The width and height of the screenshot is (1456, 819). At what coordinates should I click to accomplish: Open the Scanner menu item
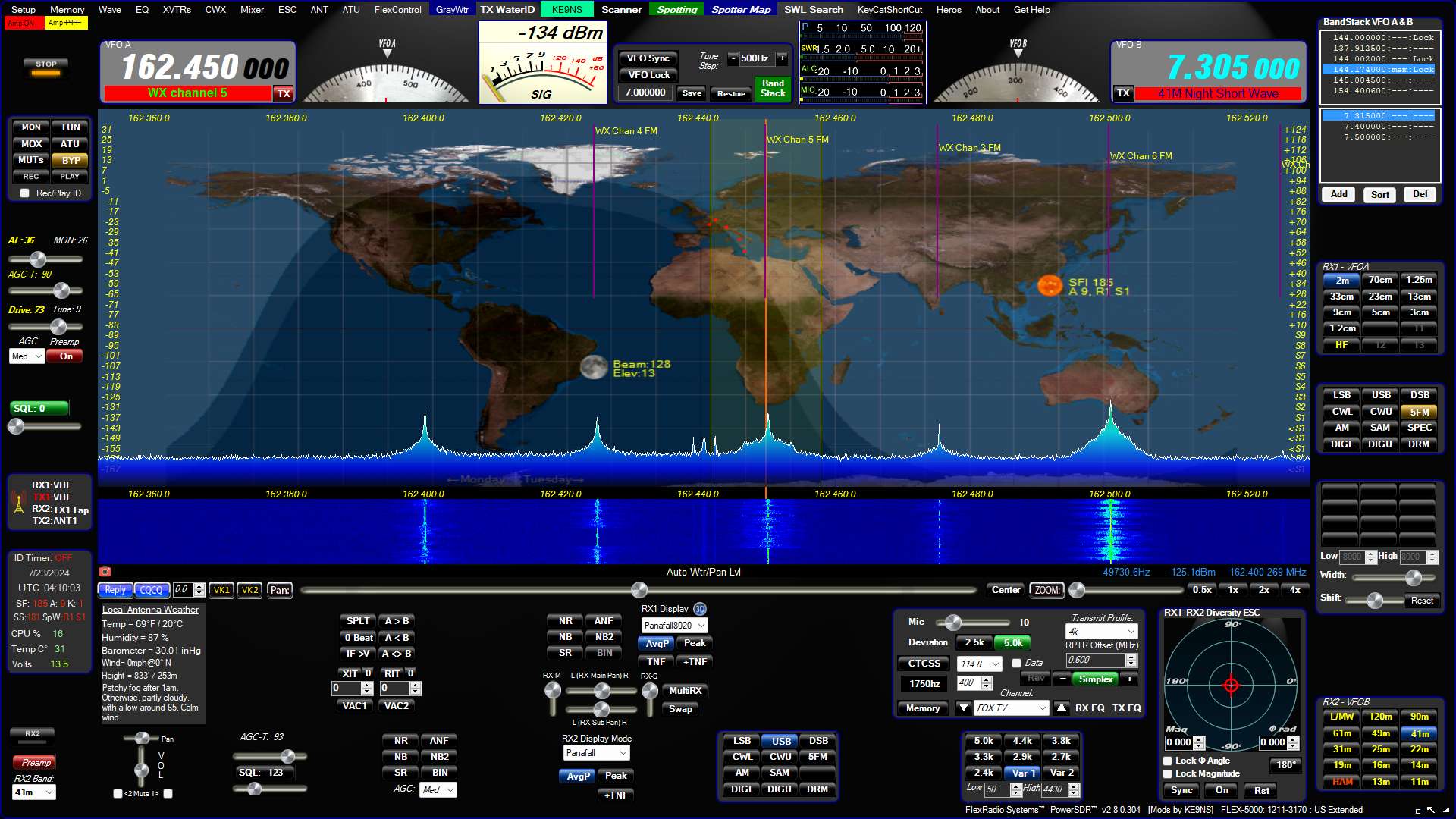coord(622,9)
